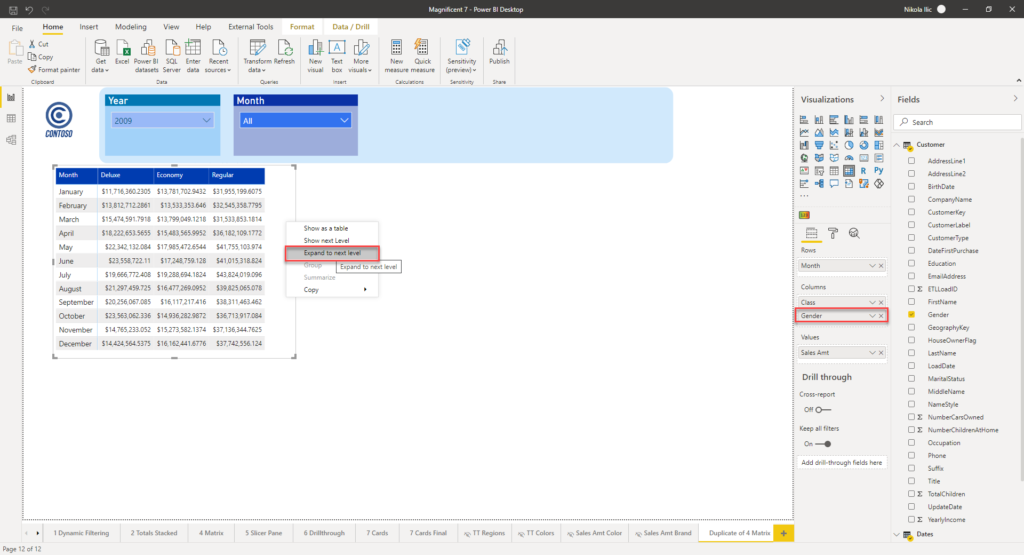Choose Show as a table
This screenshot has width=1024, height=555.
click(x=332, y=229)
